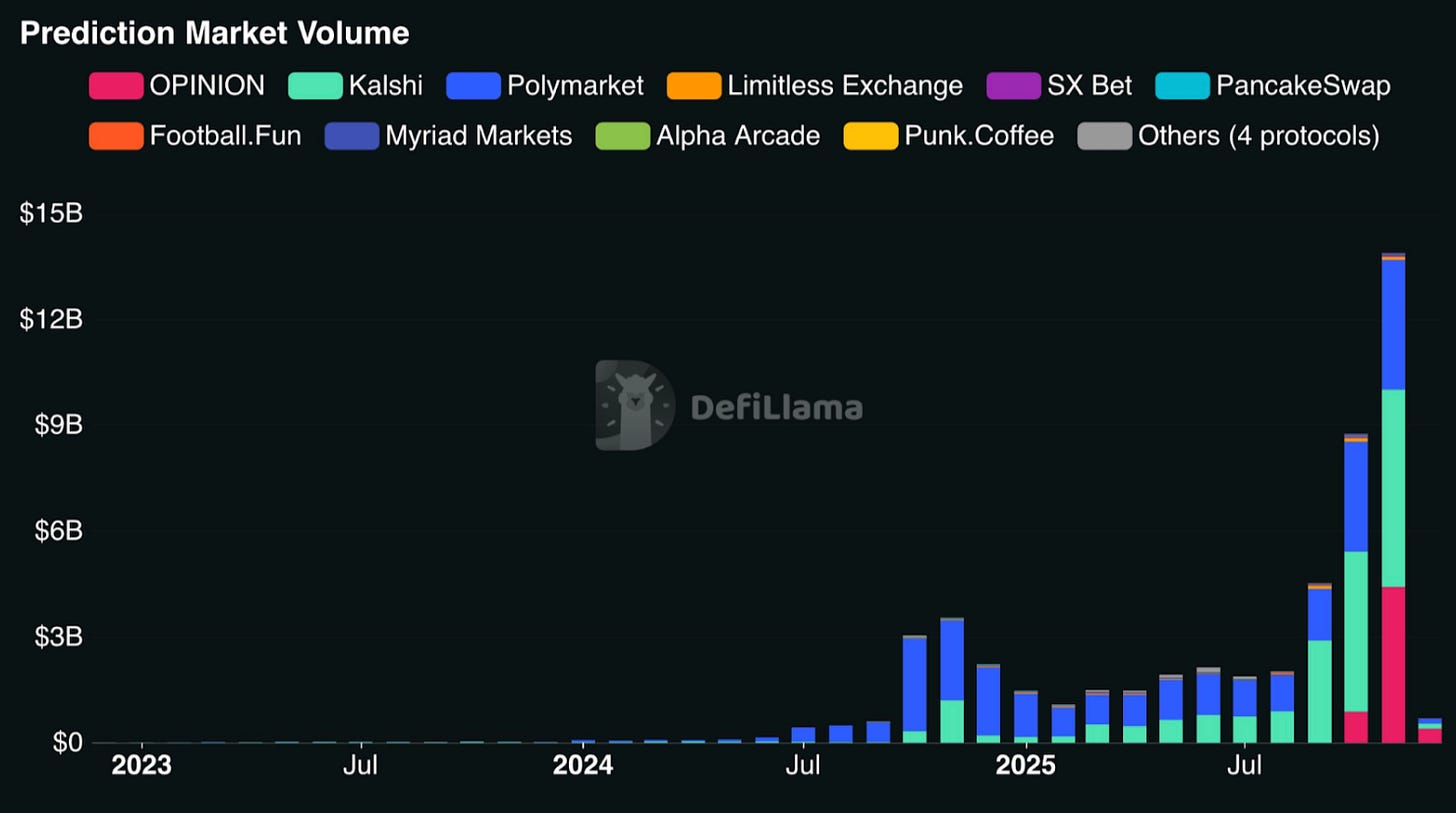The width and height of the screenshot is (1456, 813).
Task: Click the 2023 x-axis label
Action: pos(142,767)
